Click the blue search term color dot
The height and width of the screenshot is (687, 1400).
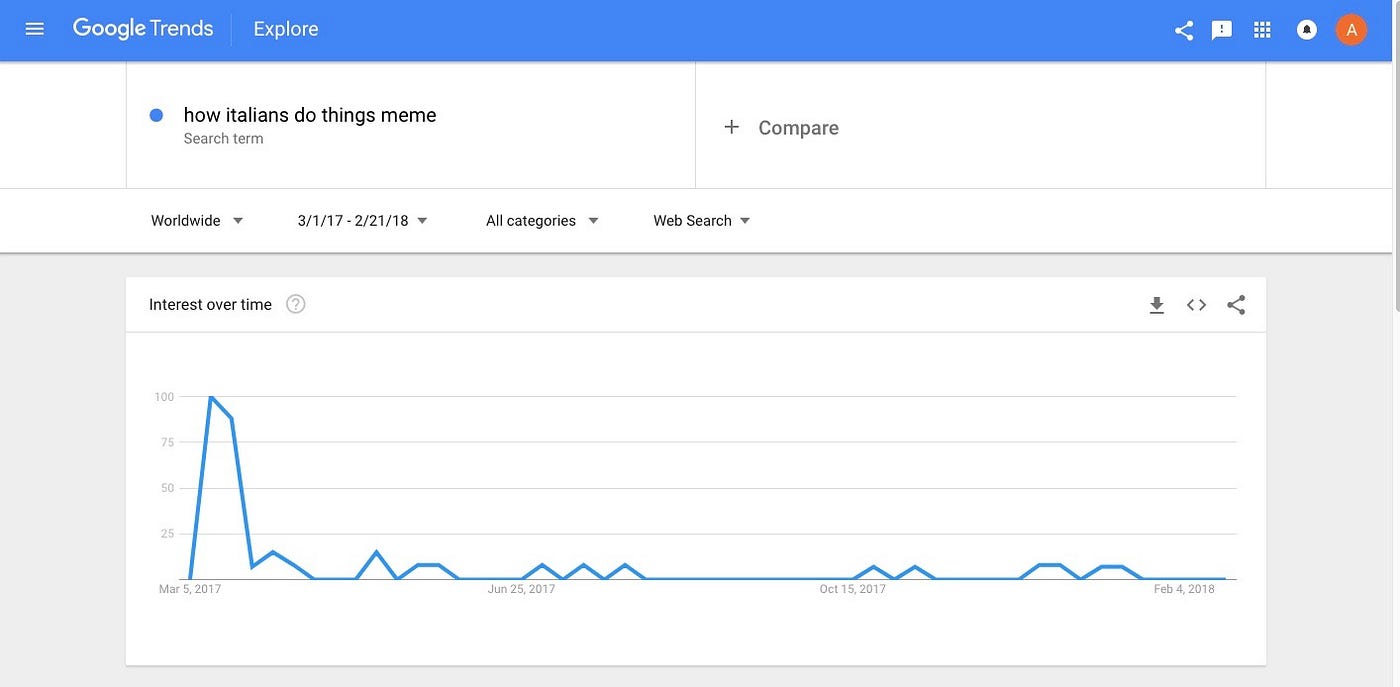click(156, 115)
